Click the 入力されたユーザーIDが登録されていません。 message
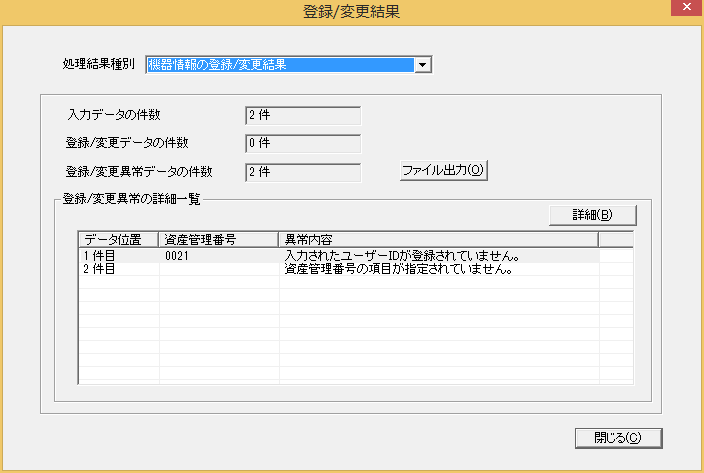This screenshot has height=473, width=704. point(402,256)
